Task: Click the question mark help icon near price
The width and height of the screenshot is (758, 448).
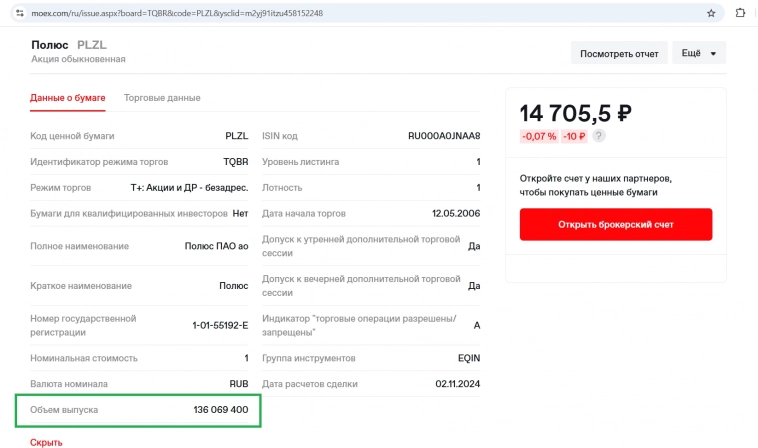Action: (599, 136)
